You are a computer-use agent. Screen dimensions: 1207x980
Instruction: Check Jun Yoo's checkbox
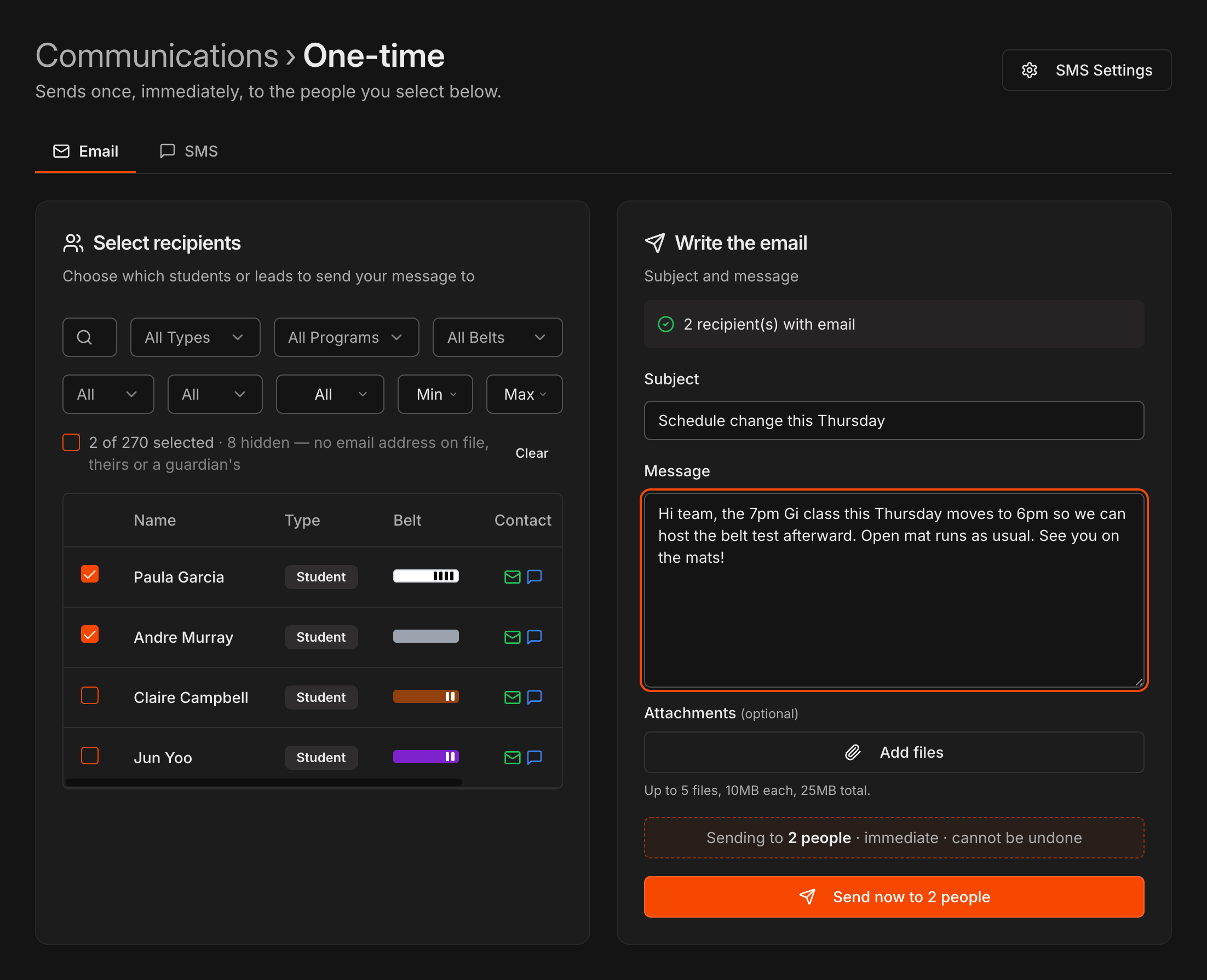(x=90, y=756)
